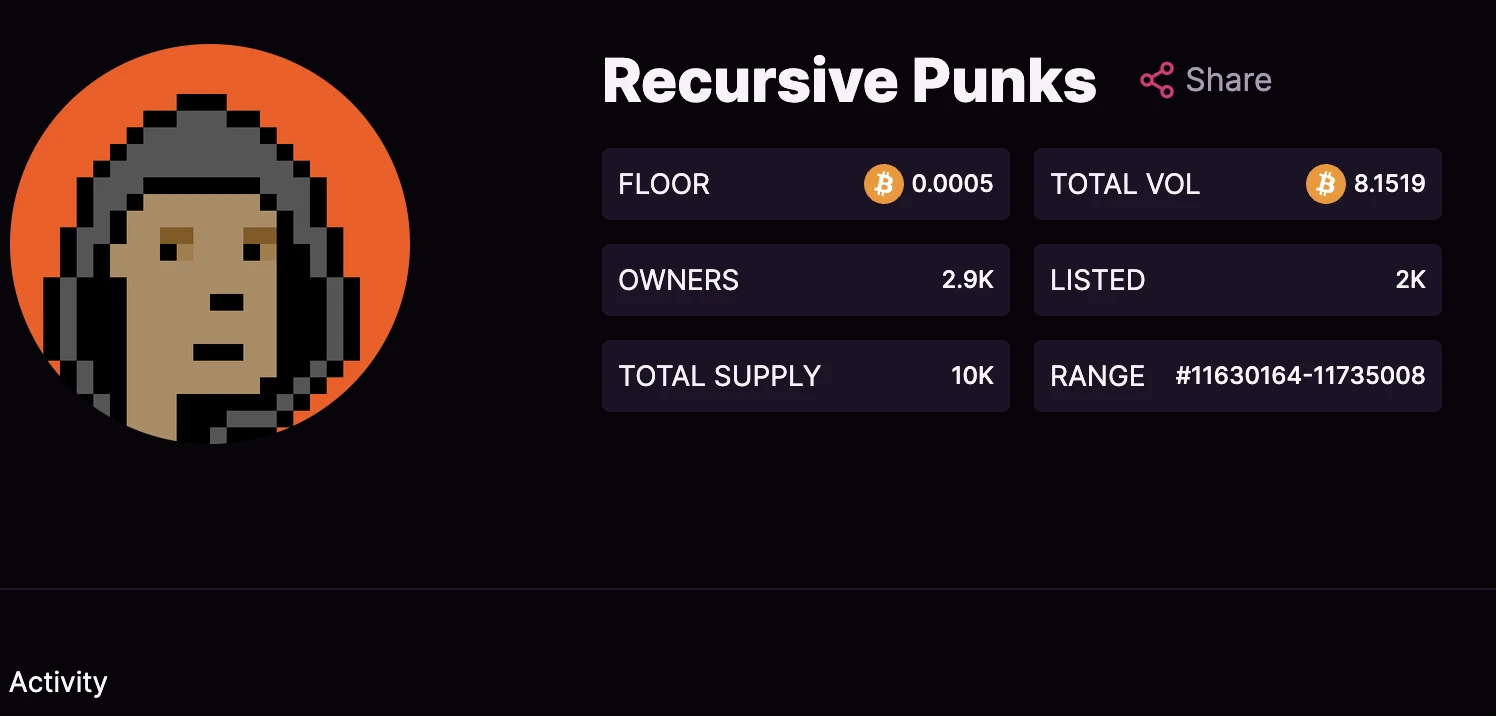
Task: Click the OWNERS label
Action: (678, 280)
